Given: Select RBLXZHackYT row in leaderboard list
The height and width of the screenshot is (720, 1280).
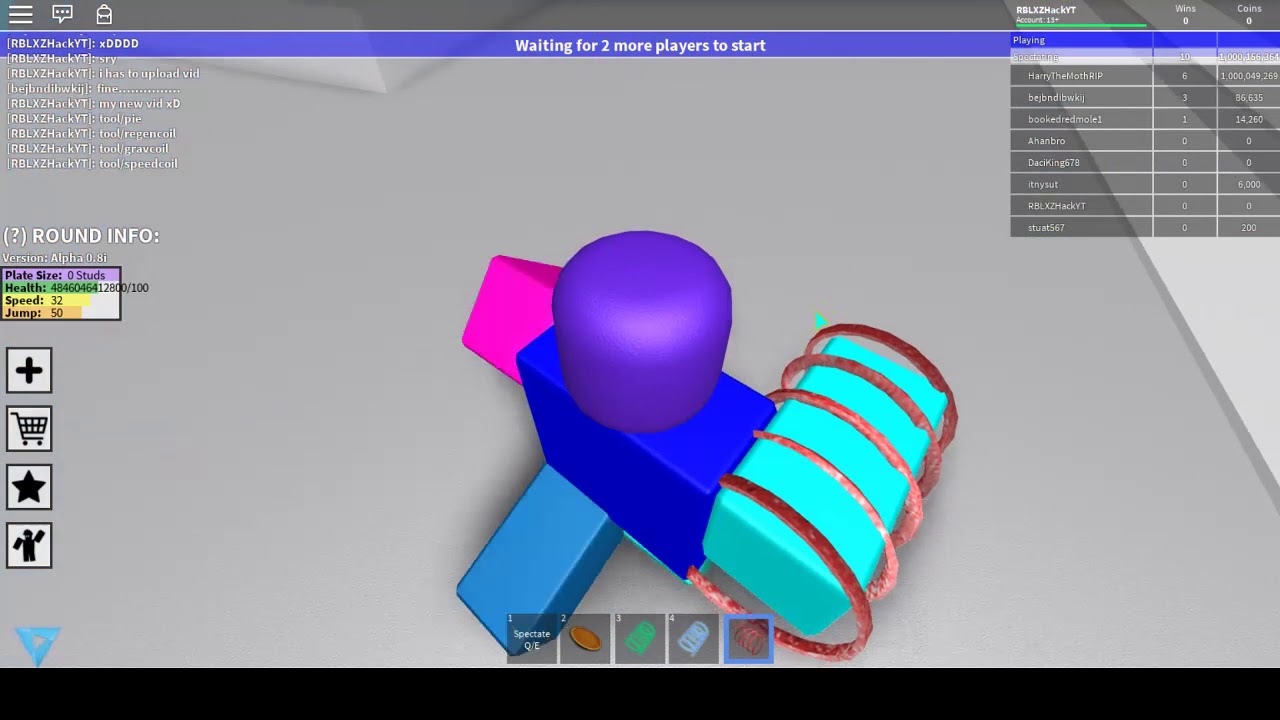Looking at the screenshot, I should [1081, 206].
